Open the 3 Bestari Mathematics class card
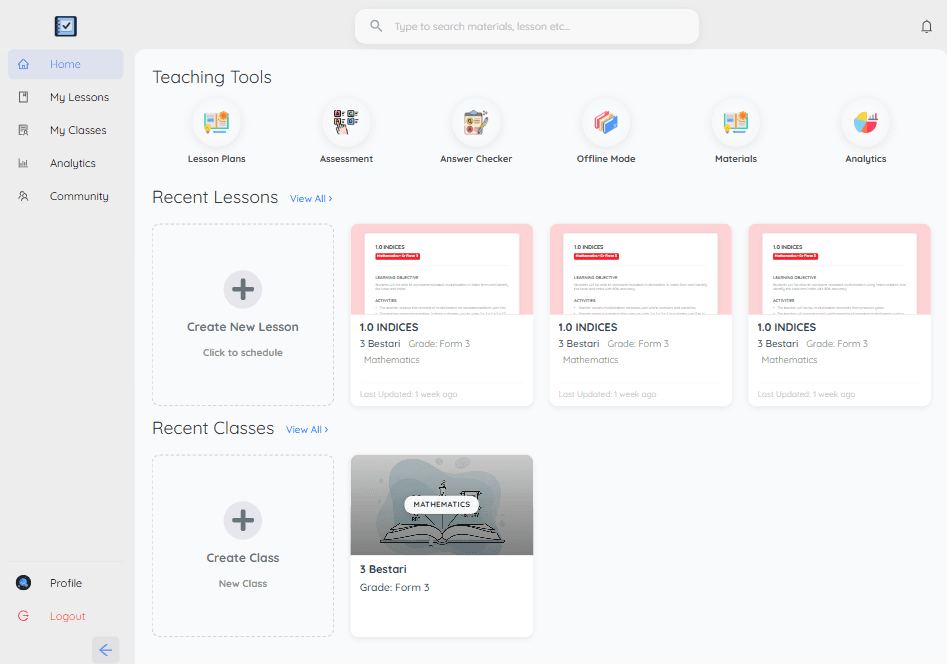The height and width of the screenshot is (664, 947). (x=441, y=545)
